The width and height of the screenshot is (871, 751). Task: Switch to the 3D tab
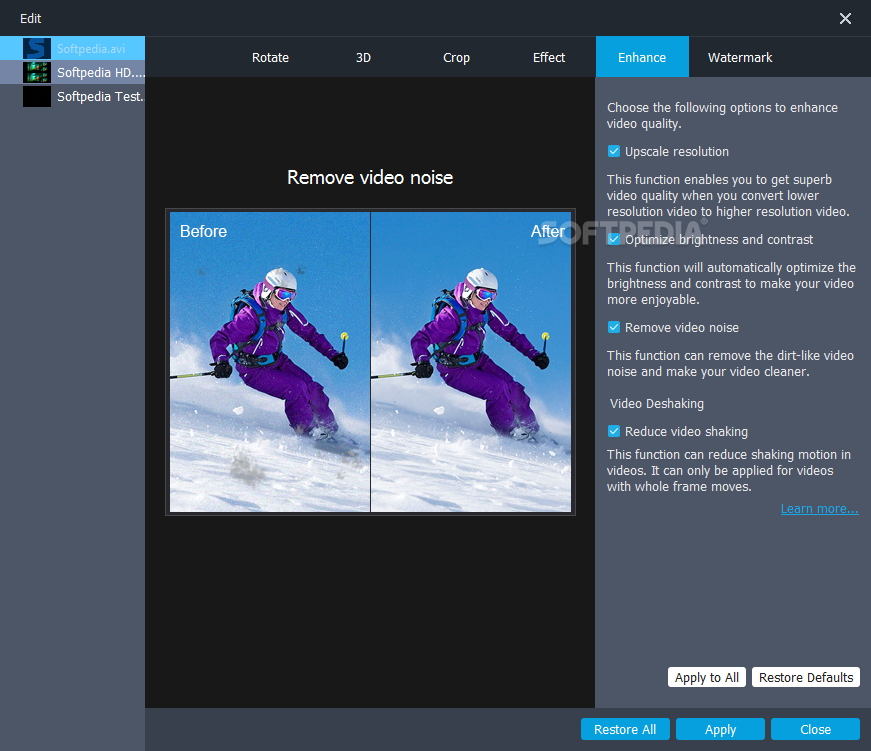click(363, 57)
